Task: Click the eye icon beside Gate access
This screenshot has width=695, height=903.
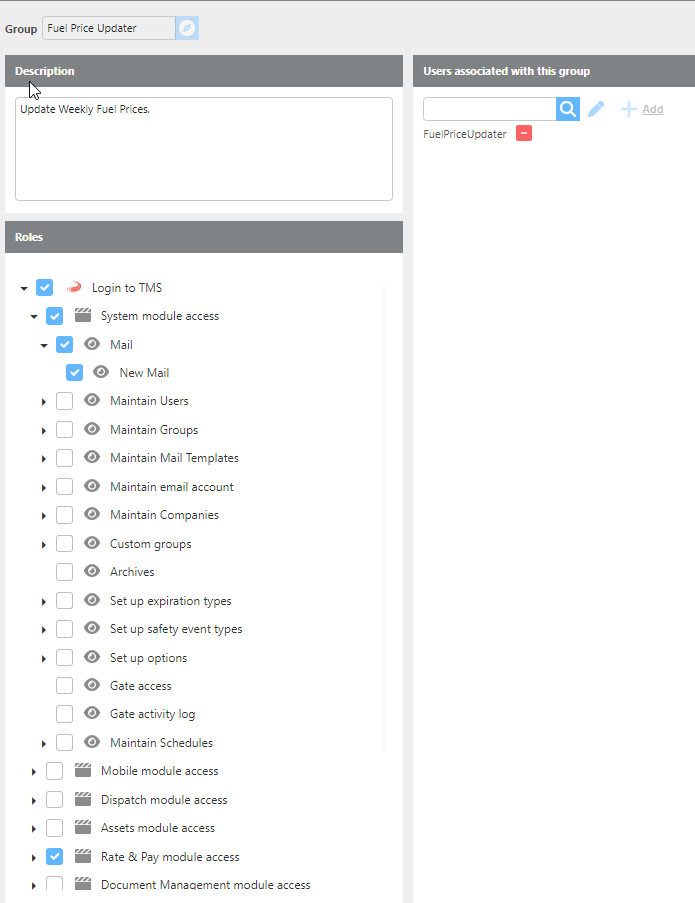Action: [x=92, y=686]
